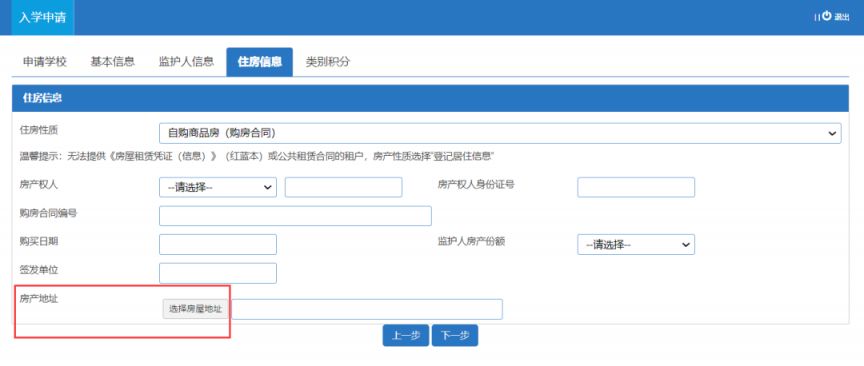The image size is (864, 366).
Task: Go to 类别积分 tab
Action: coord(328,62)
